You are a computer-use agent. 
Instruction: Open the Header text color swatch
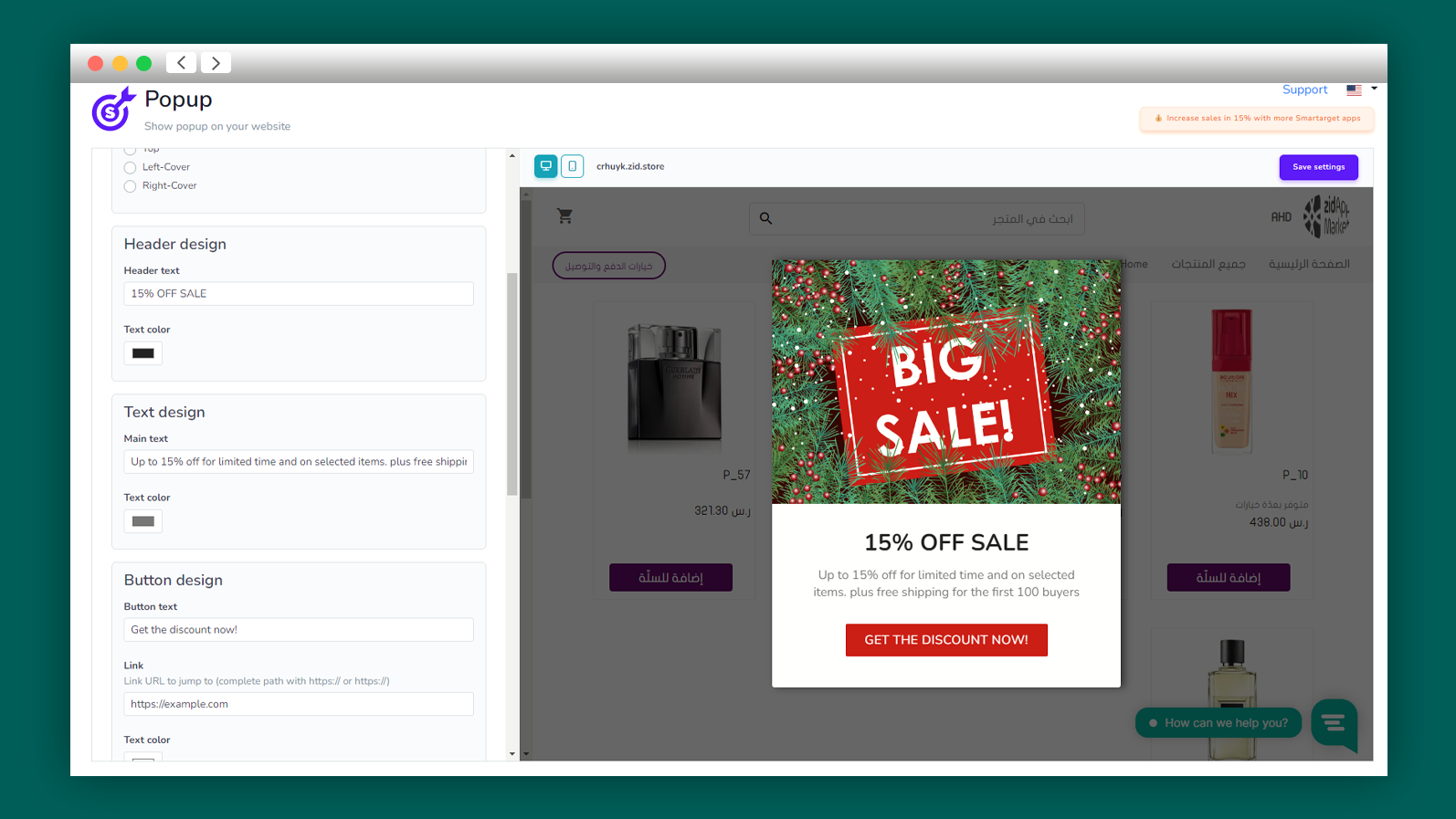tap(143, 353)
